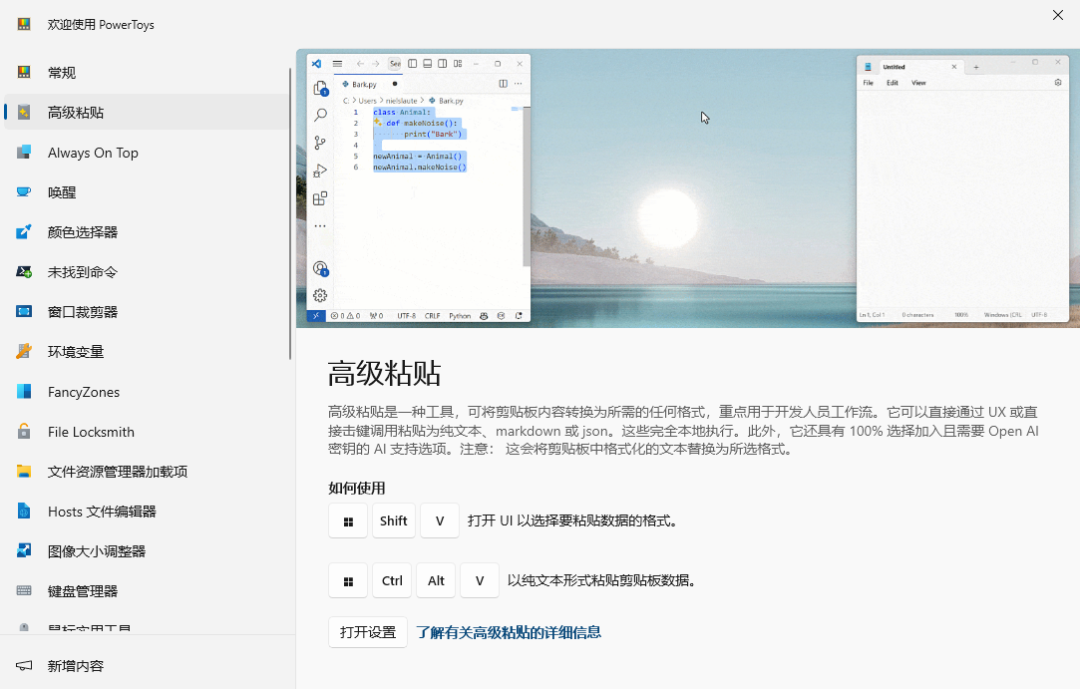
Task: Select 高级粘贴 in the sidebar
Action: coord(145,112)
